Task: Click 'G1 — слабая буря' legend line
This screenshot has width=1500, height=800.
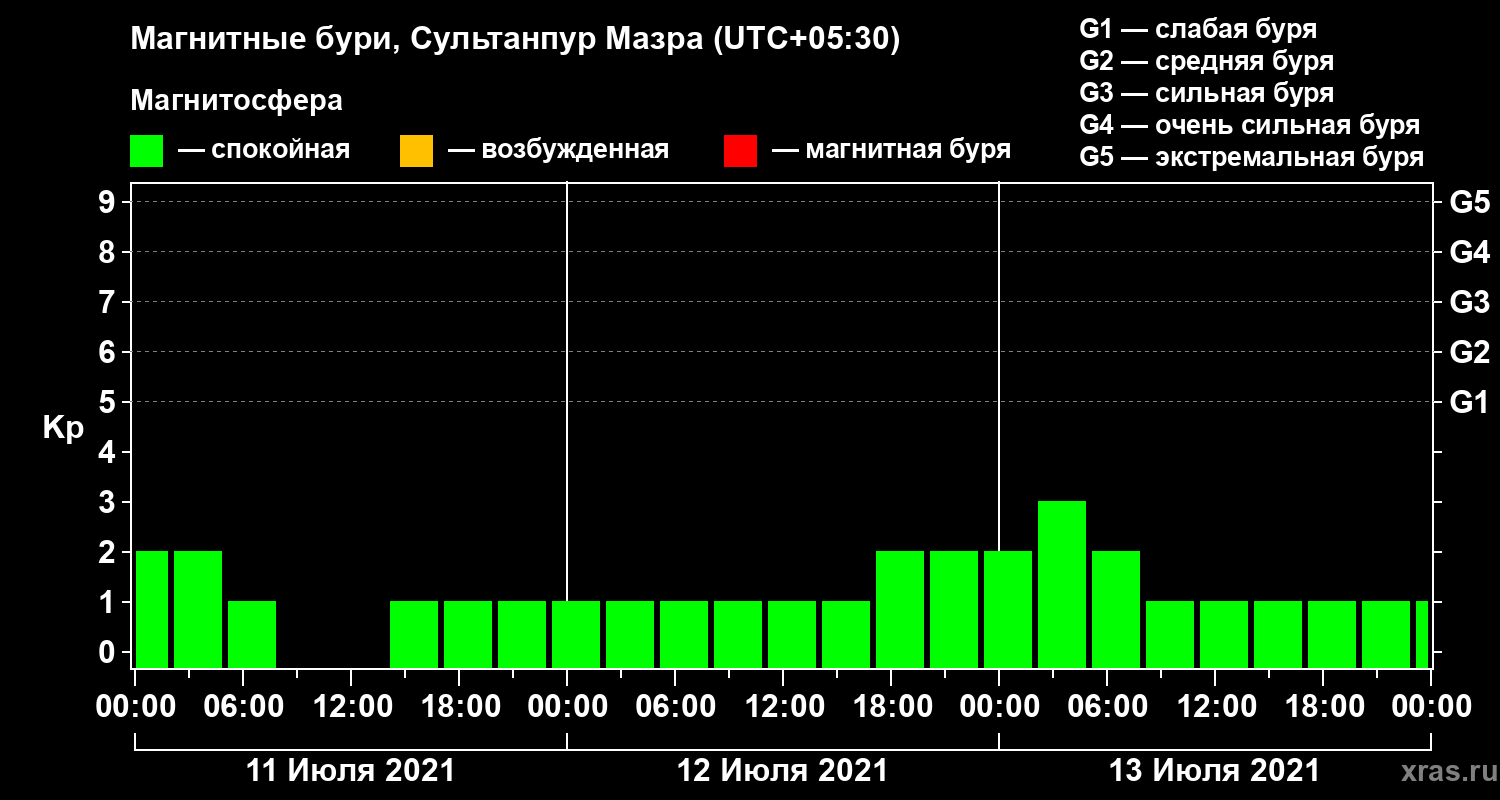Action: pyautogui.click(x=1198, y=28)
